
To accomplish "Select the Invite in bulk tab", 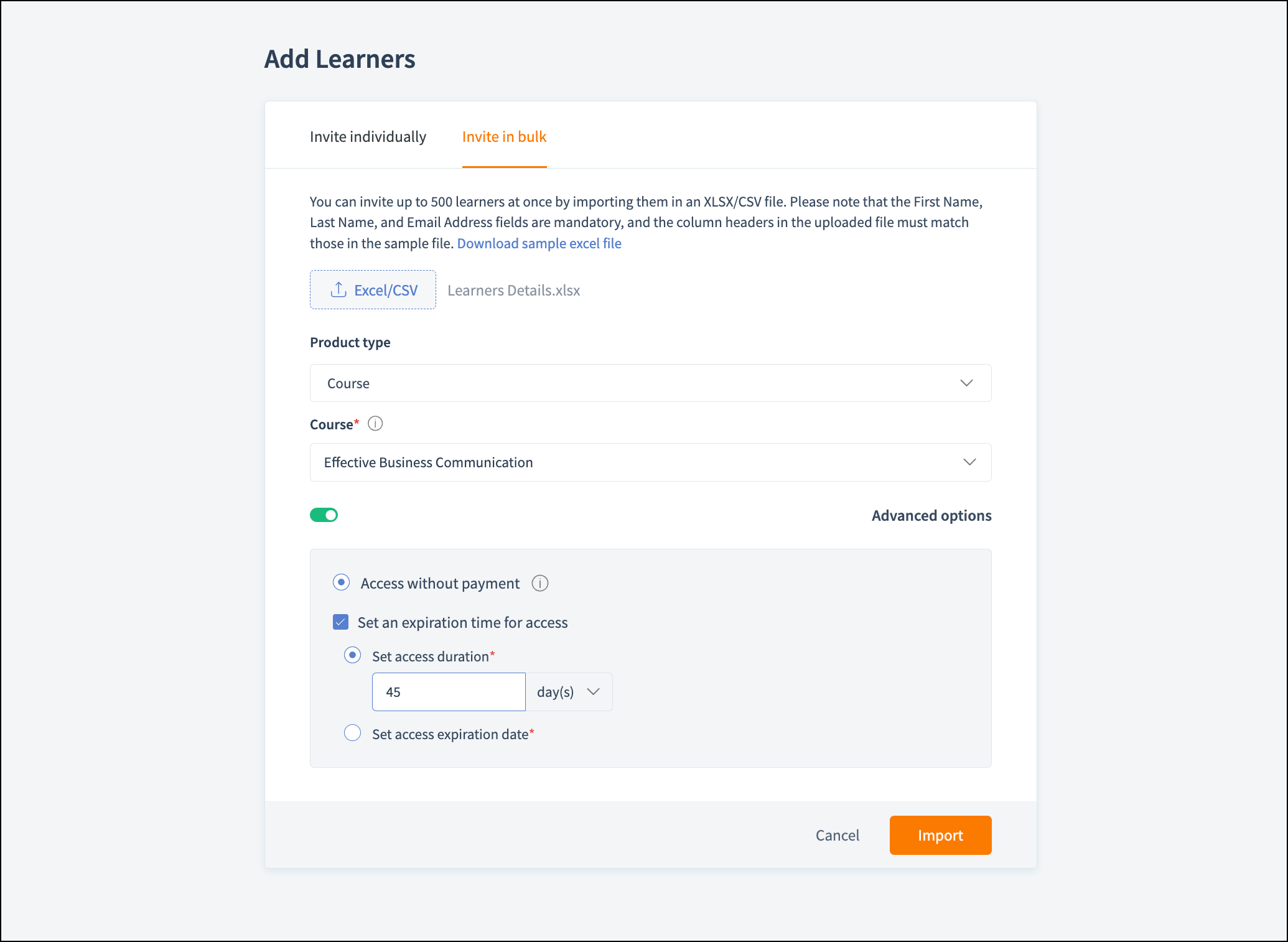I will tap(504, 137).
